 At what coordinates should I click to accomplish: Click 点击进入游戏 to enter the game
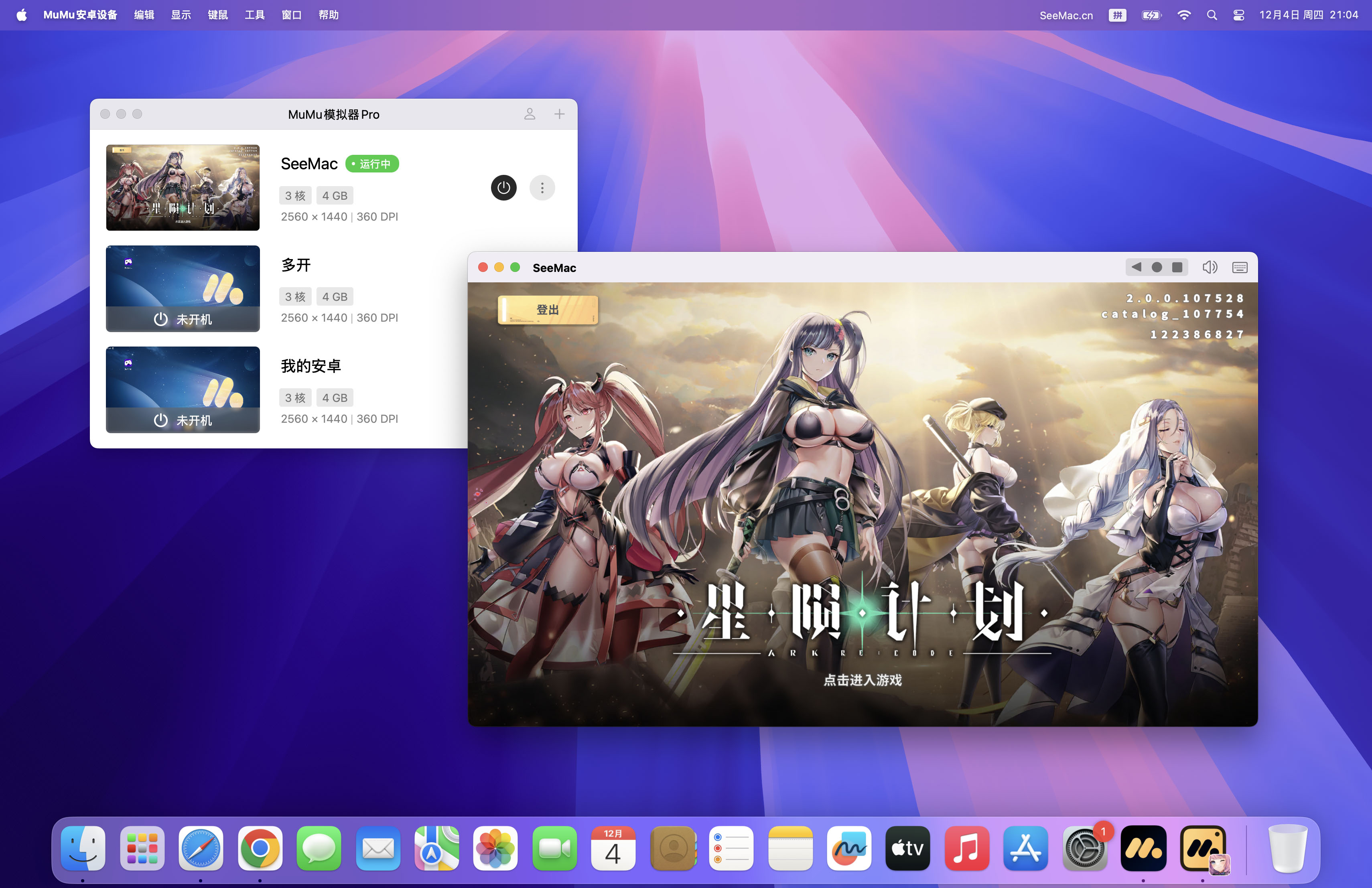(863, 680)
